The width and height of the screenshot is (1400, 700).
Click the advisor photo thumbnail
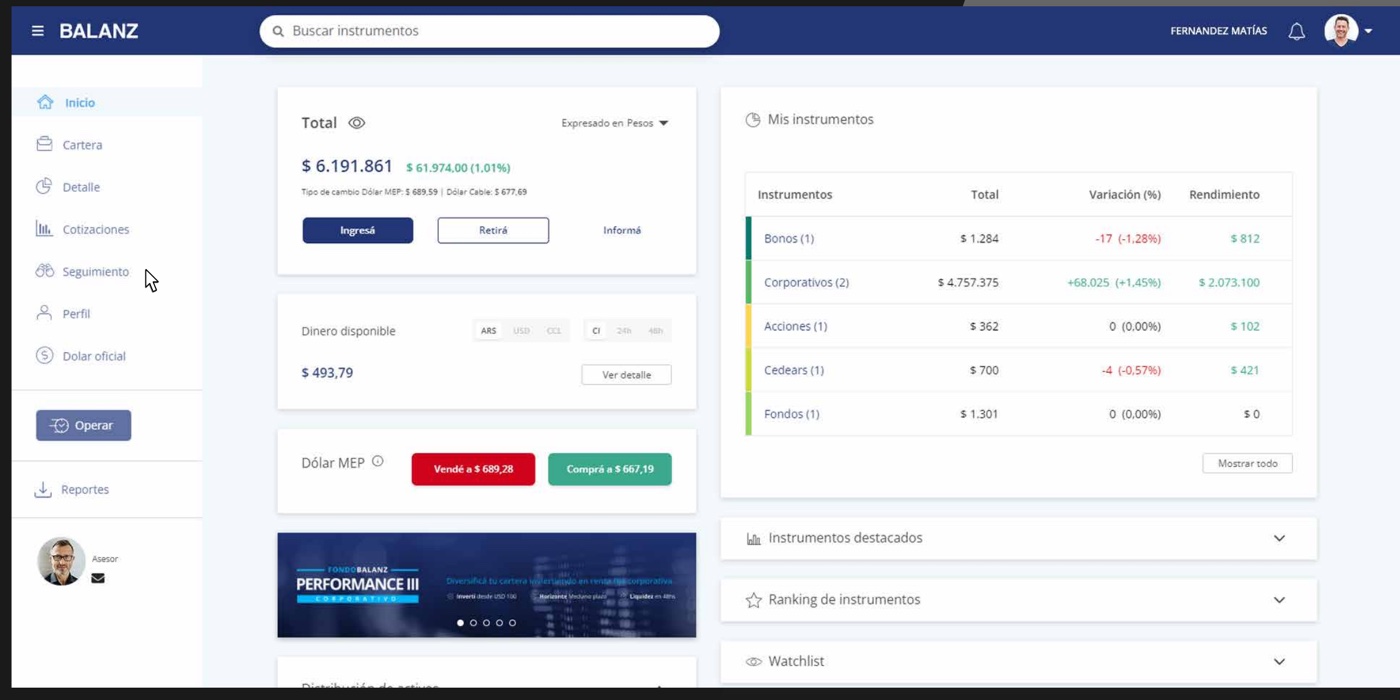pyautogui.click(x=61, y=561)
